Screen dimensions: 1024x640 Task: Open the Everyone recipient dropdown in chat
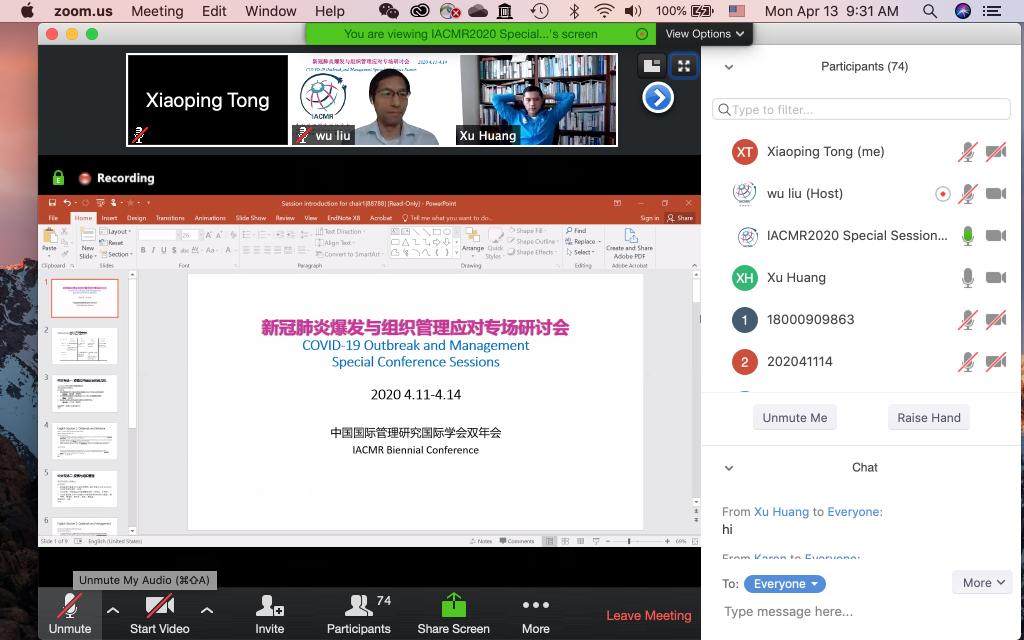click(x=785, y=584)
